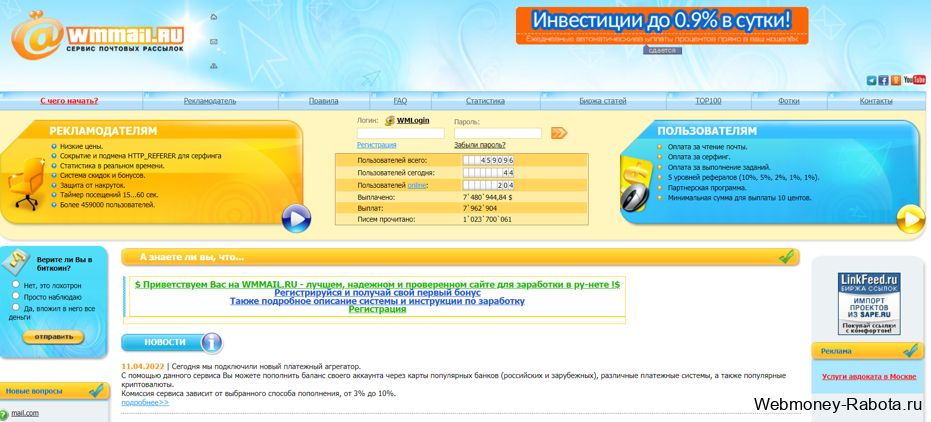931x422 pixels.
Task: Click blue play arrow in Рекламодателям panel
Action: pos(296,218)
